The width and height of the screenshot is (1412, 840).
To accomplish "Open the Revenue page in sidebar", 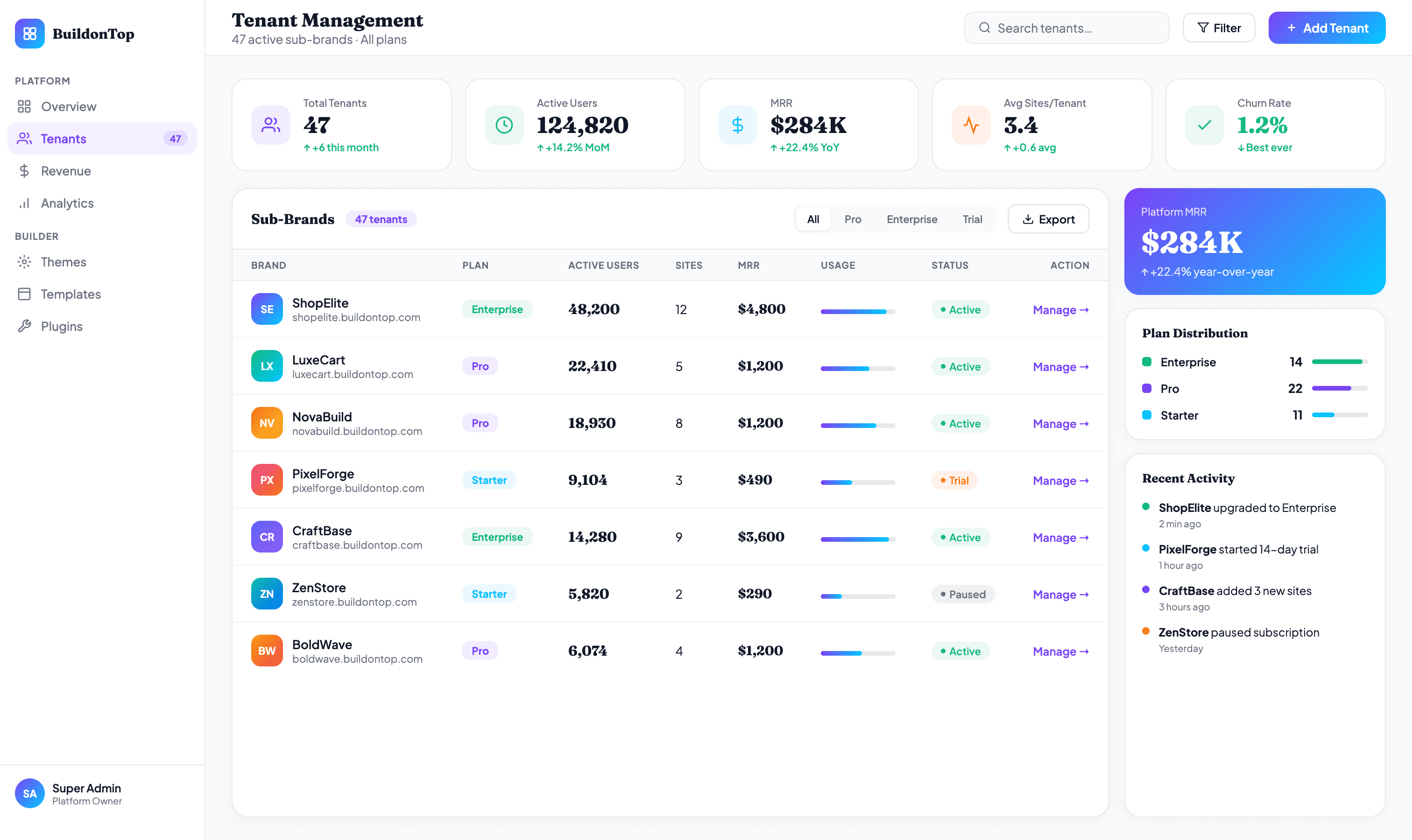I will point(66,171).
